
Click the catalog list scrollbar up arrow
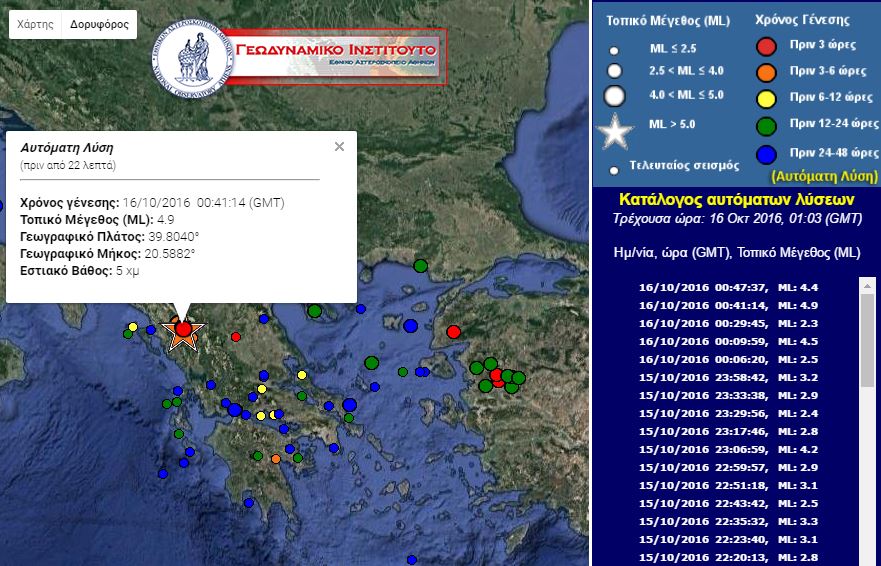(867, 285)
